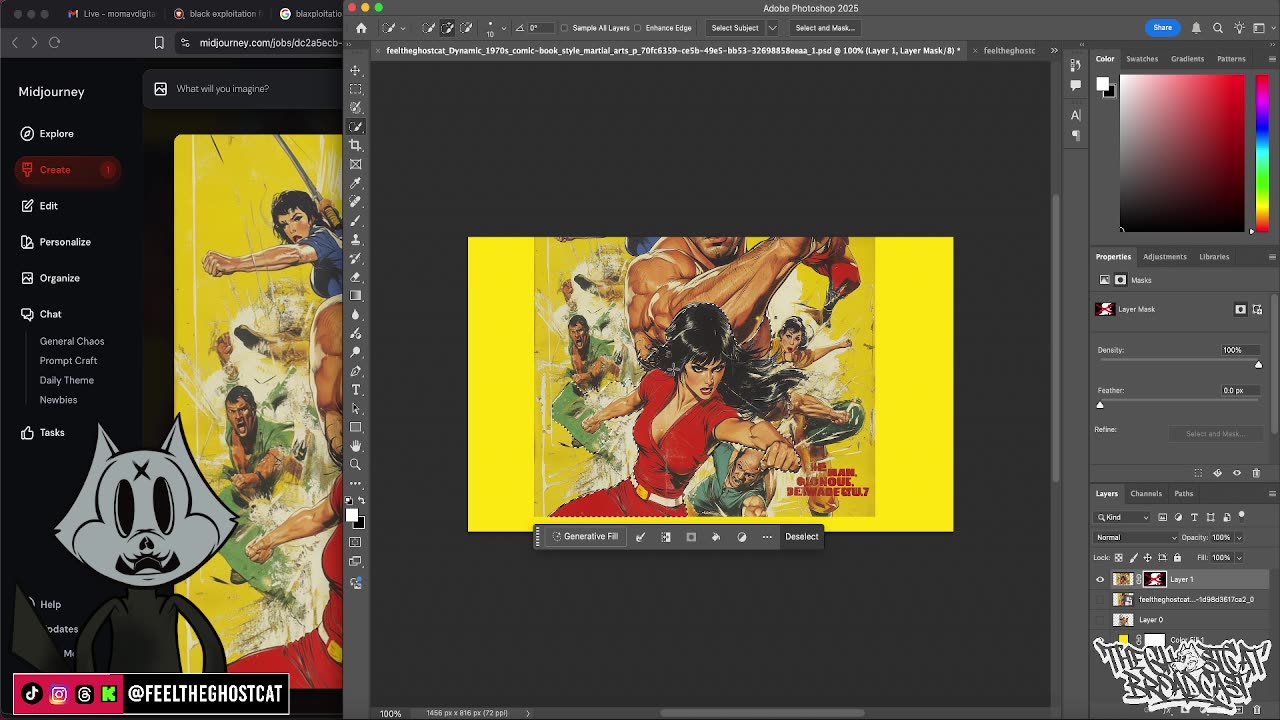Pick color from hue spectrum strip
Viewport: 1280px width, 720px height.
tap(1262, 153)
